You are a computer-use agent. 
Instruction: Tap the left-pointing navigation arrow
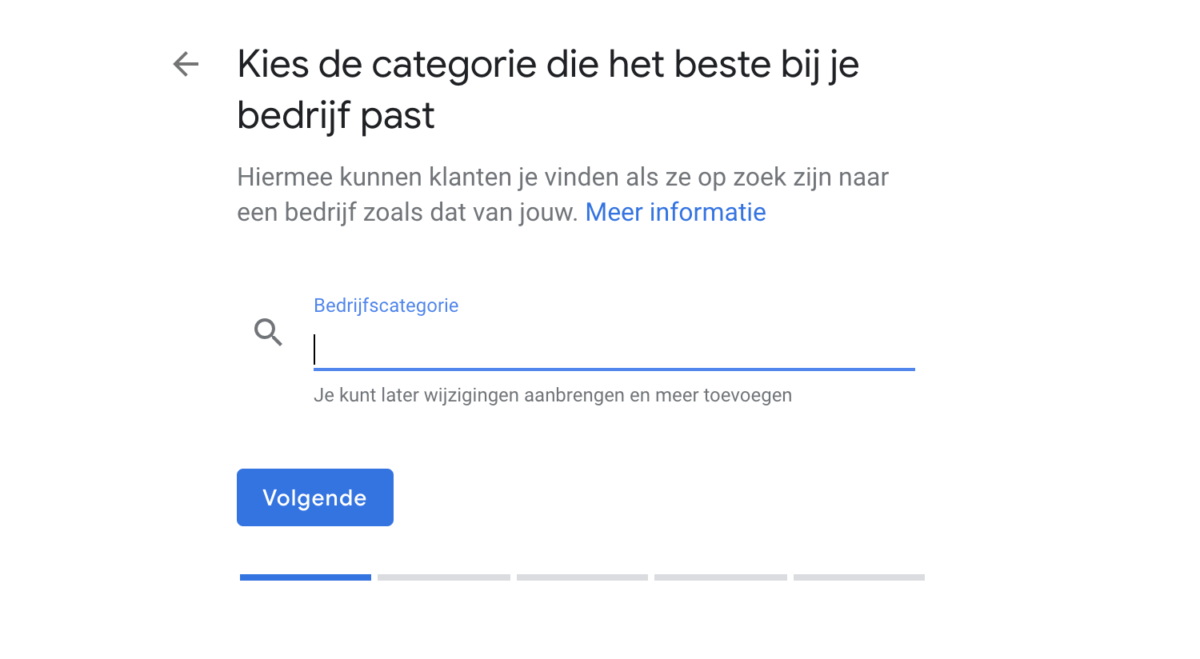(x=185, y=63)
